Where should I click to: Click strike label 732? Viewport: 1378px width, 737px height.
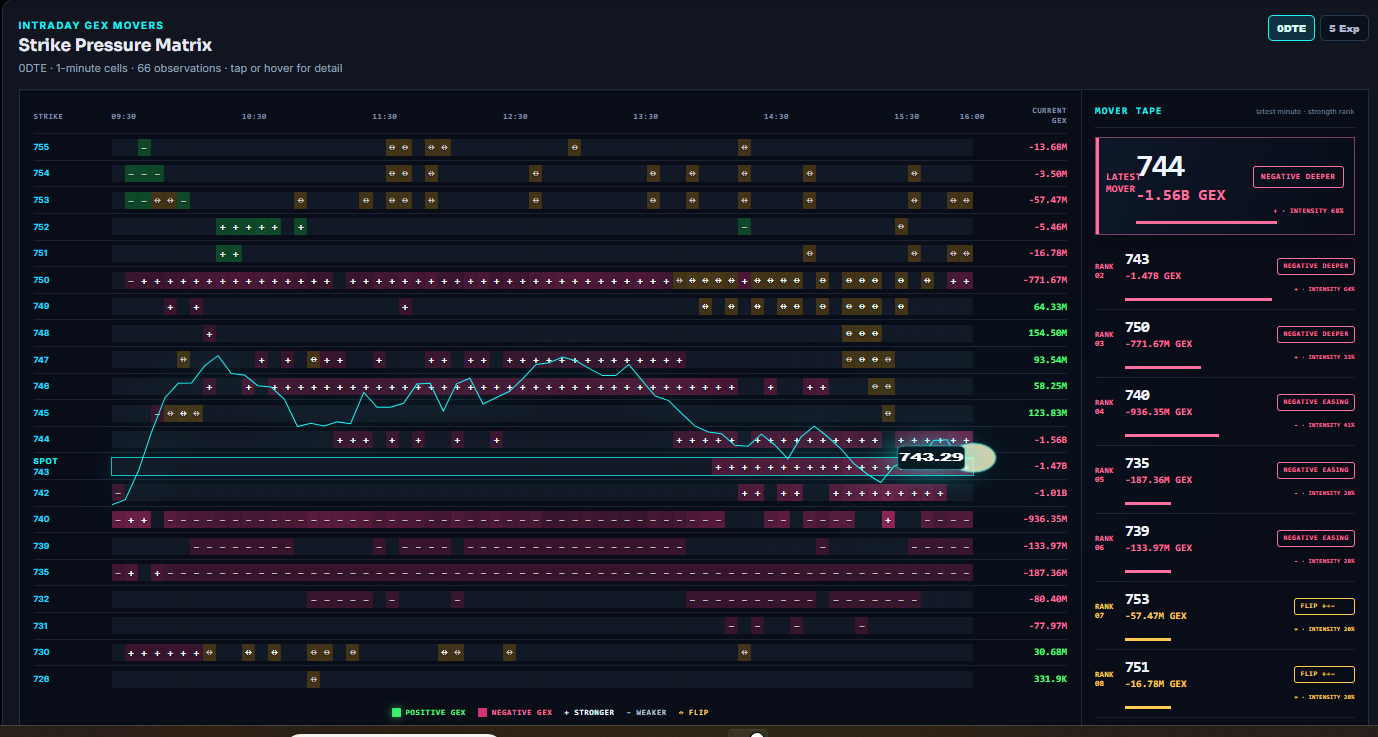[x=41, y=599]
